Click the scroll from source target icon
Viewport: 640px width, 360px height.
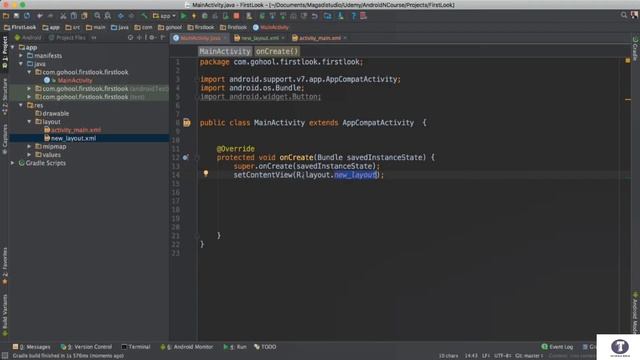coord(130,38)
